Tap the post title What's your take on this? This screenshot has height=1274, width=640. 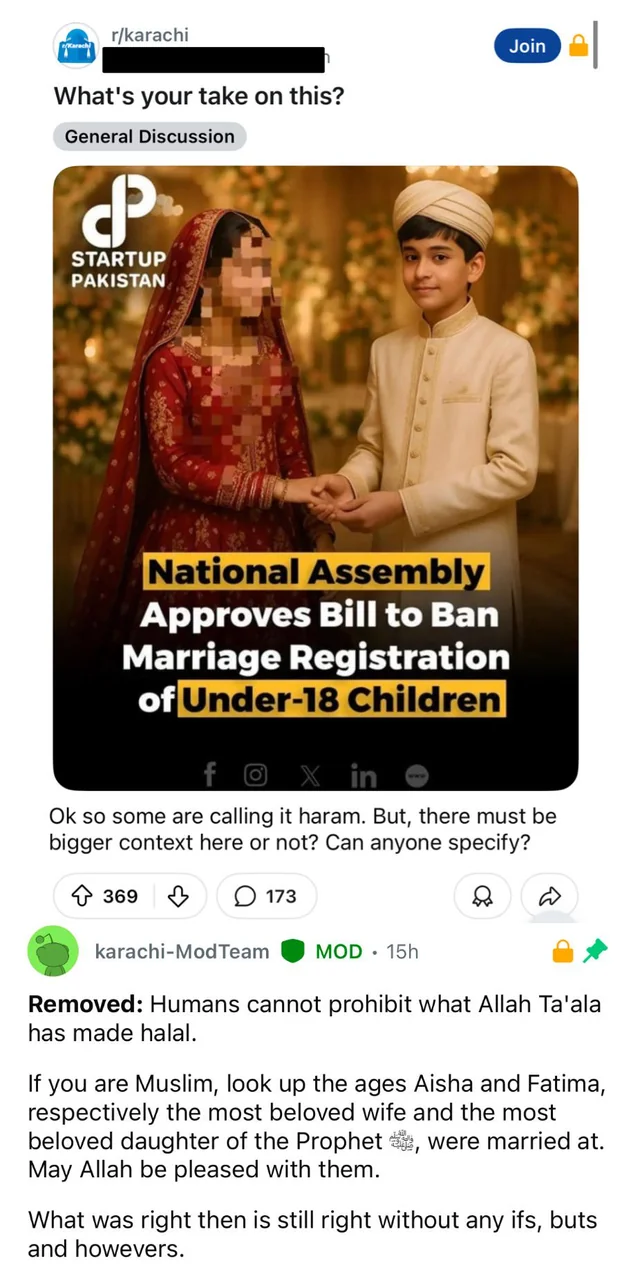[x=199, y=97]
